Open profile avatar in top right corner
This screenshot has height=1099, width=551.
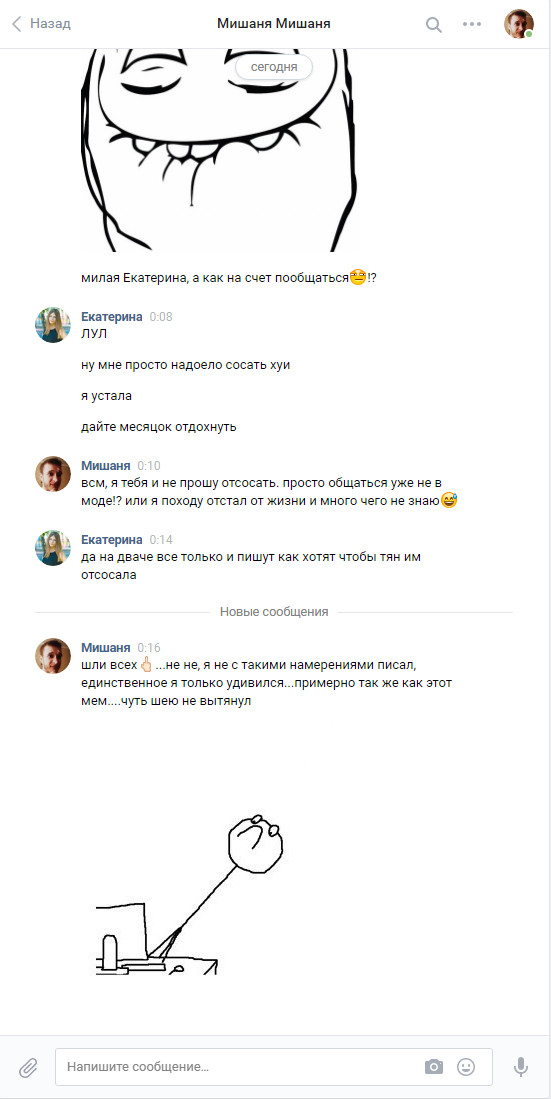(x=519, y=24)
